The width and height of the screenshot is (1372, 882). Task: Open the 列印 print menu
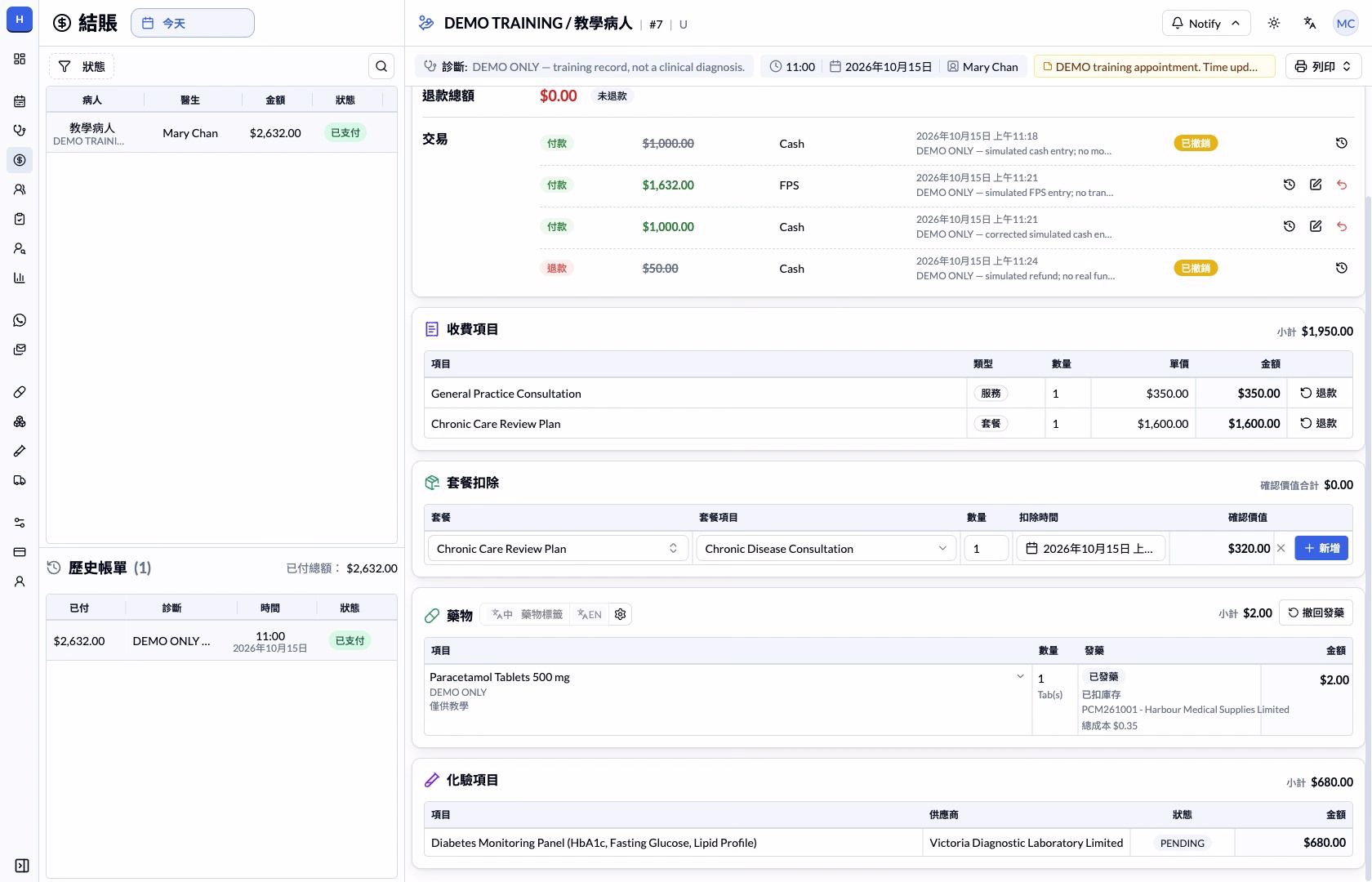point(1323,66)
